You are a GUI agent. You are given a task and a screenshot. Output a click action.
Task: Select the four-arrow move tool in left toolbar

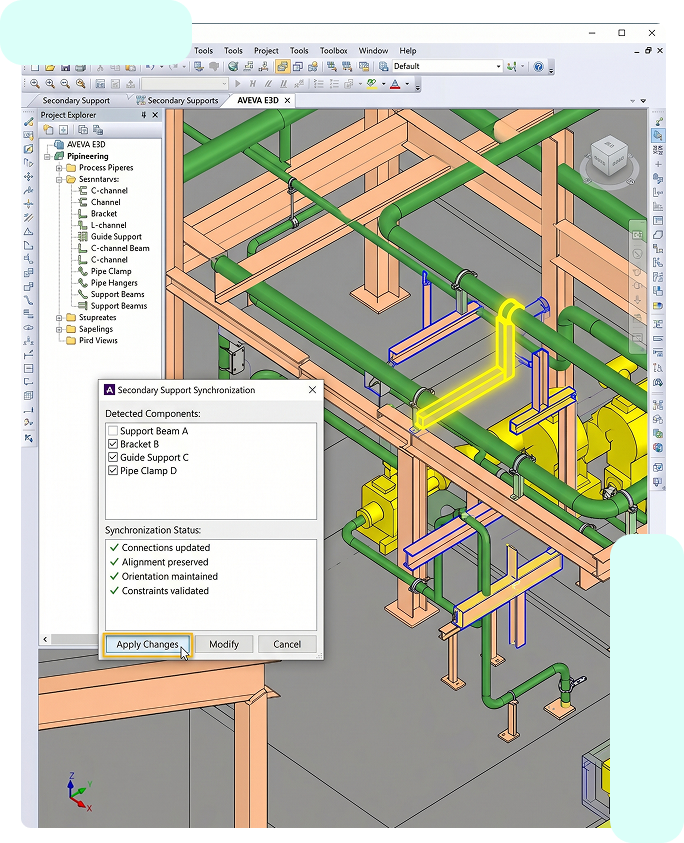point(28,177)
